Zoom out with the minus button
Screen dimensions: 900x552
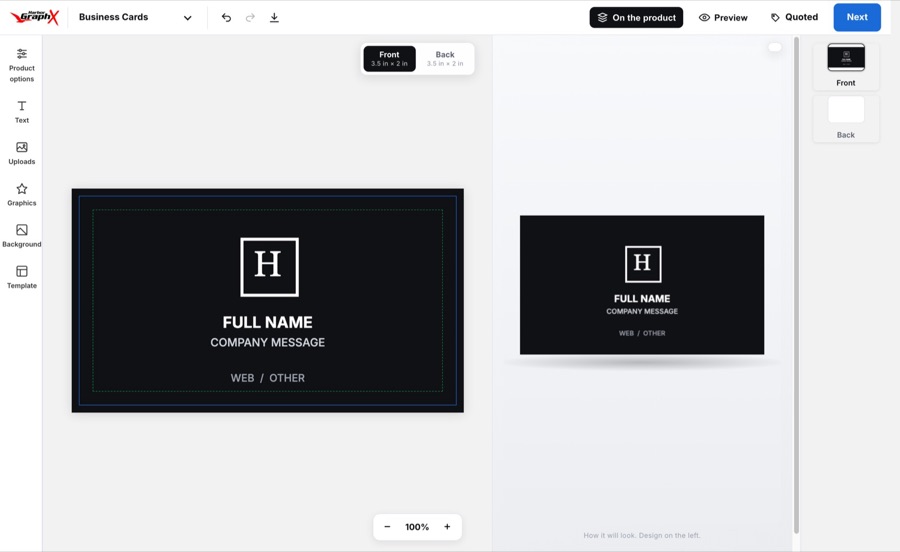pyautogui.click(x=387, y=527)
